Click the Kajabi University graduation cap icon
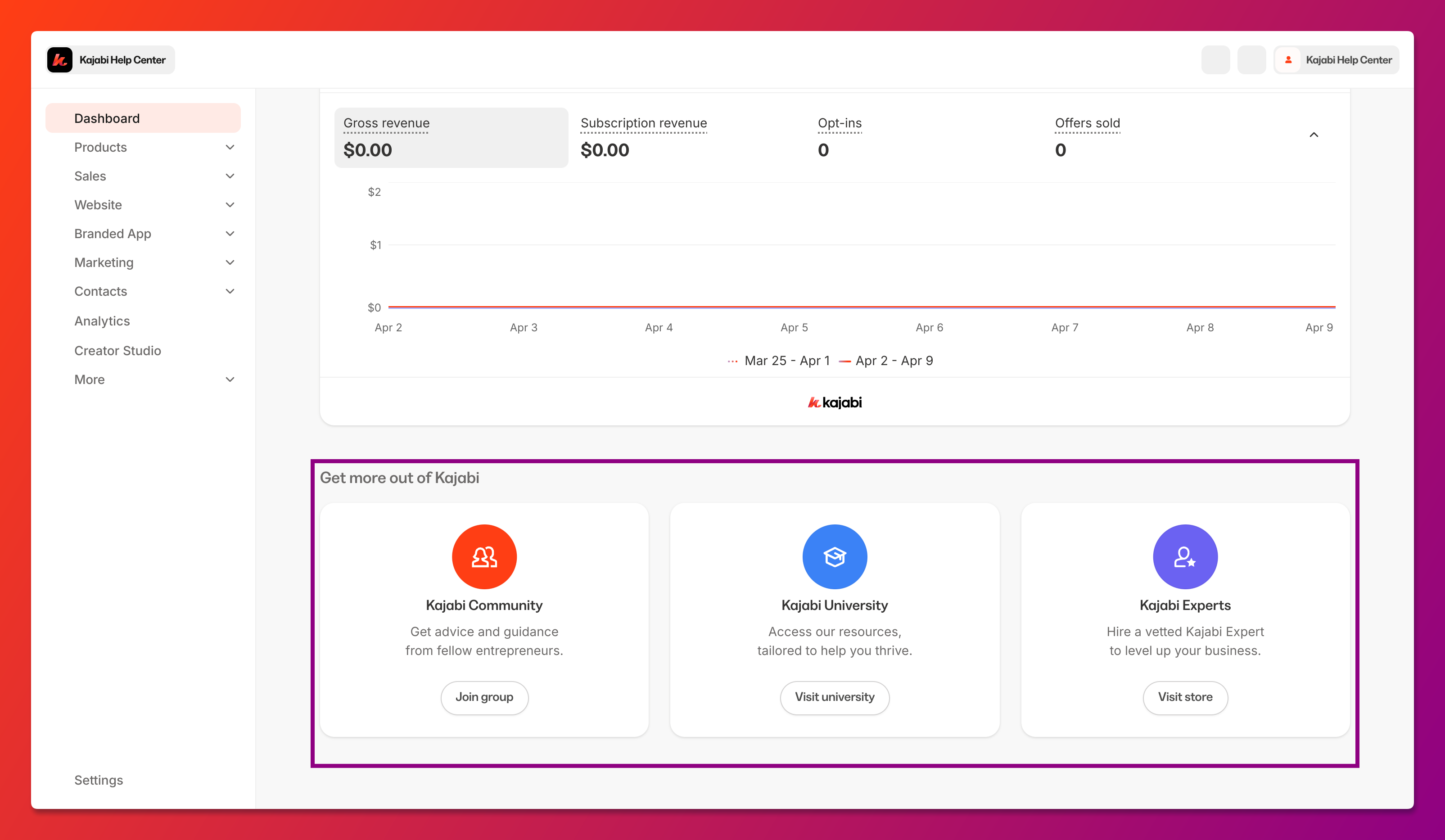Screen dimensions: 1445x840 point(834,556)
